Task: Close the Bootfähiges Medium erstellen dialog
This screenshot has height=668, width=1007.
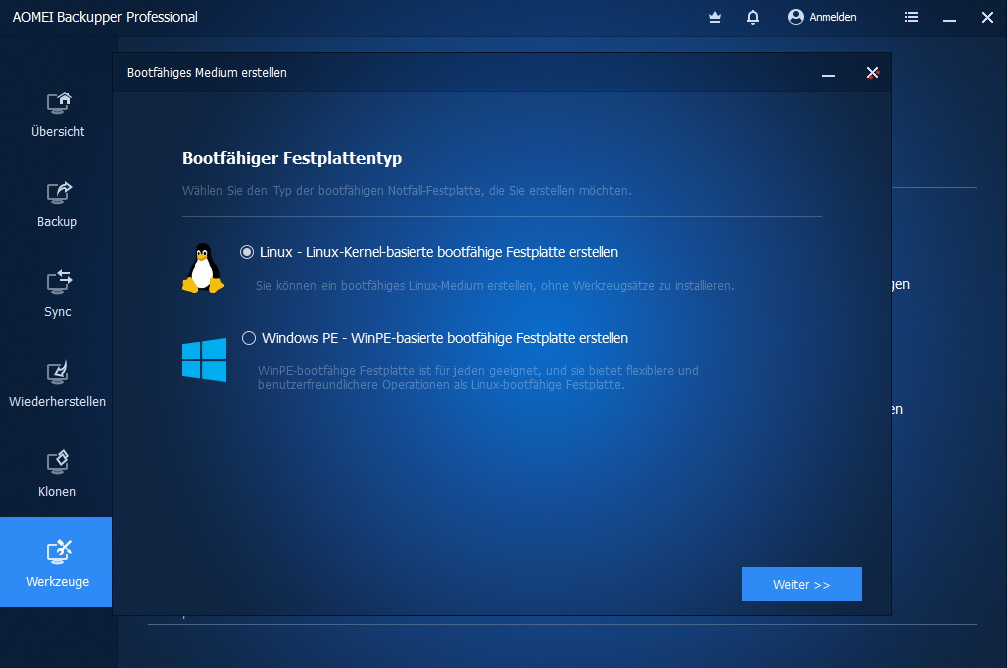Action: (872, 73)
